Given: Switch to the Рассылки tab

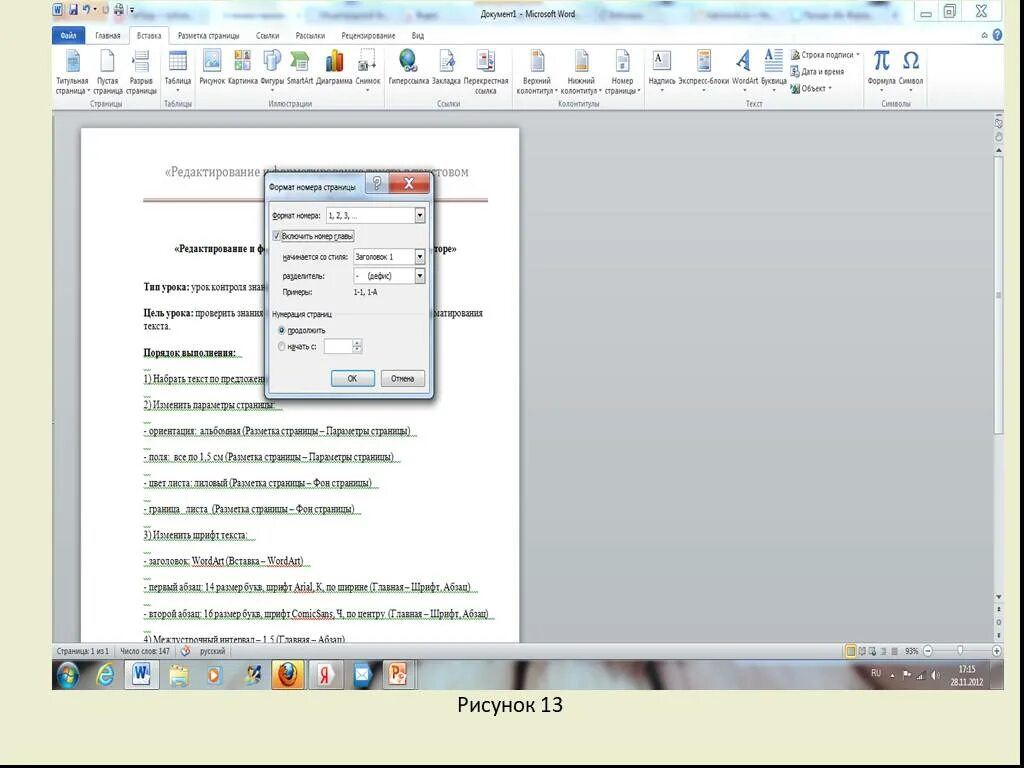Looking at the screenshot, I should point(310,36).
